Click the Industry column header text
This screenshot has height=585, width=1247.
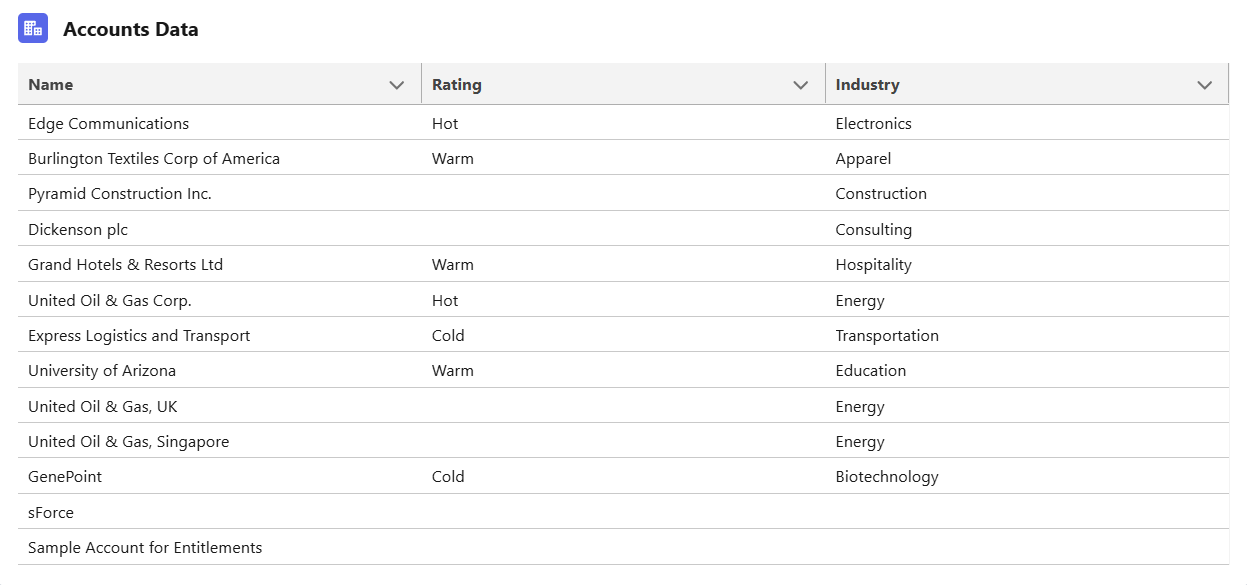click(x=868, y=85)
